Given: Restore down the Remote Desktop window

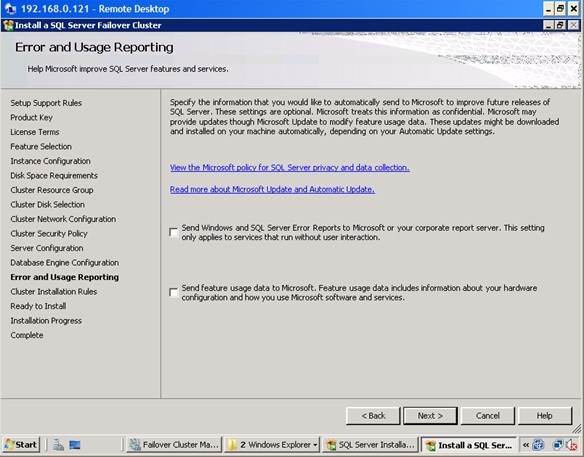Looking at the screenshot, I should [561, 9].
